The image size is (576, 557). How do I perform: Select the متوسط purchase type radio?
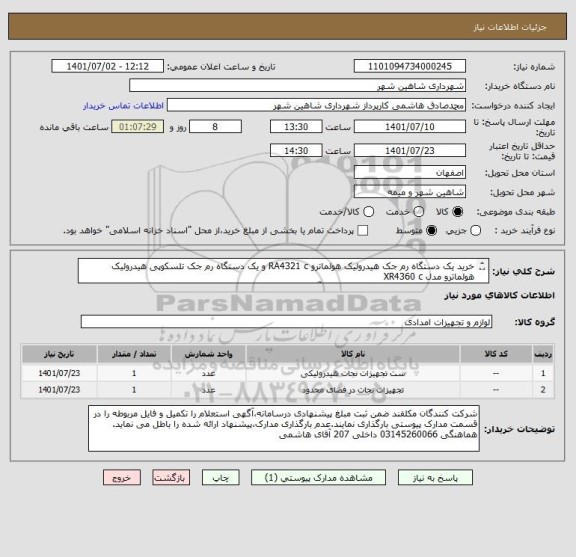coord(431,231)
